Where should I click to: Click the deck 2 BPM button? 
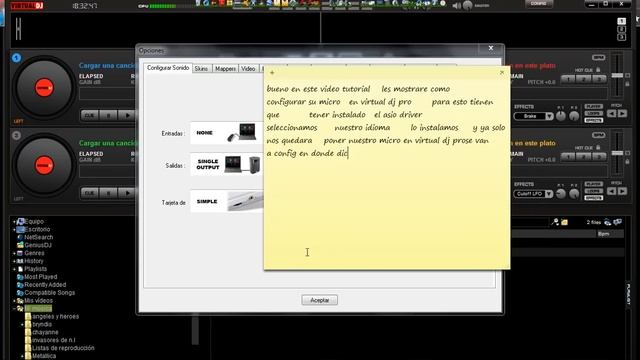598,135
